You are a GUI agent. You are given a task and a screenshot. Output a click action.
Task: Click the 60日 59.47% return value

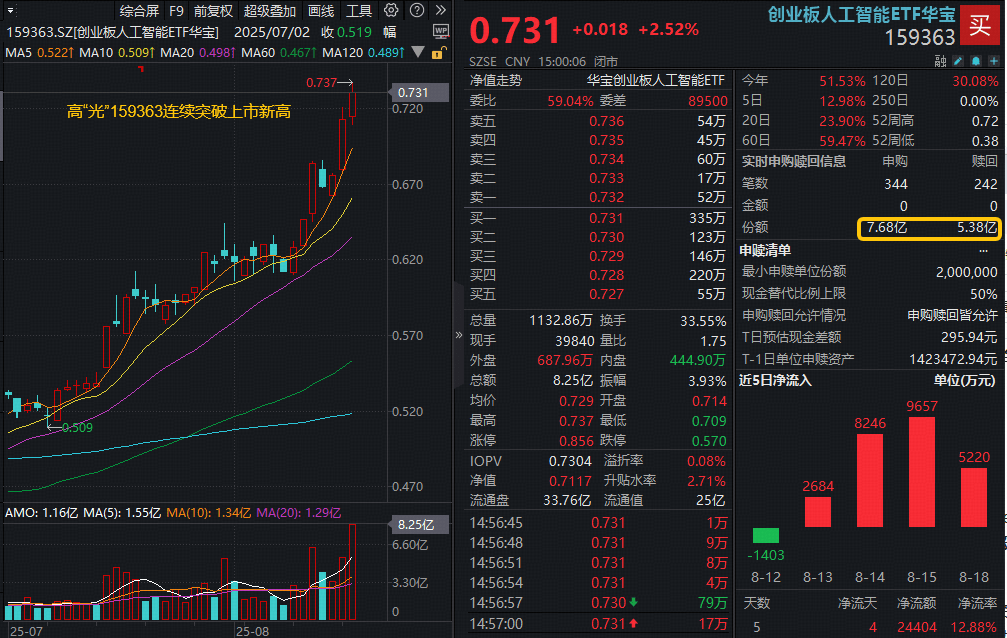[842, 141]
